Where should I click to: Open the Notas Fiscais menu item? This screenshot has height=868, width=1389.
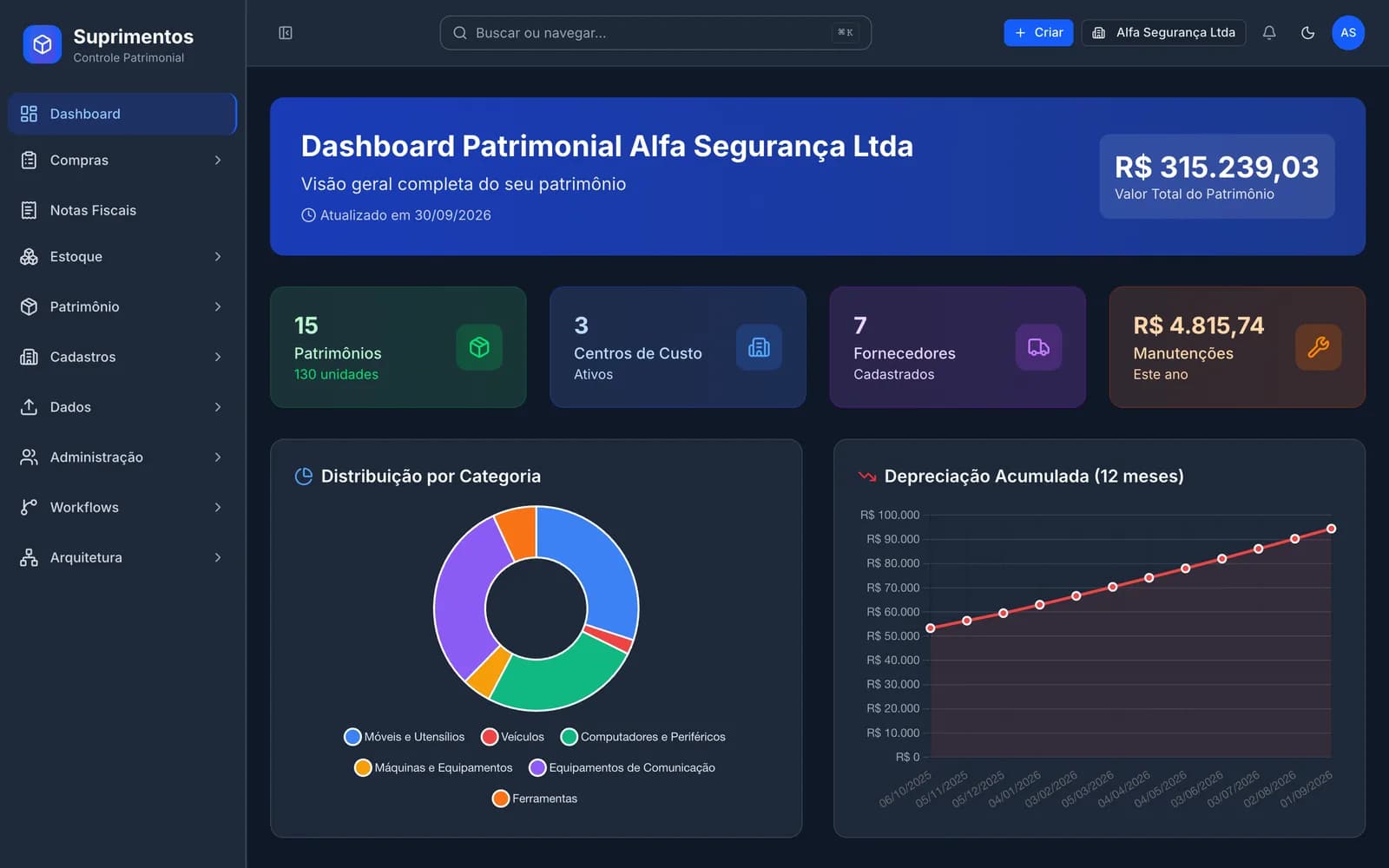tap(122, 210)
